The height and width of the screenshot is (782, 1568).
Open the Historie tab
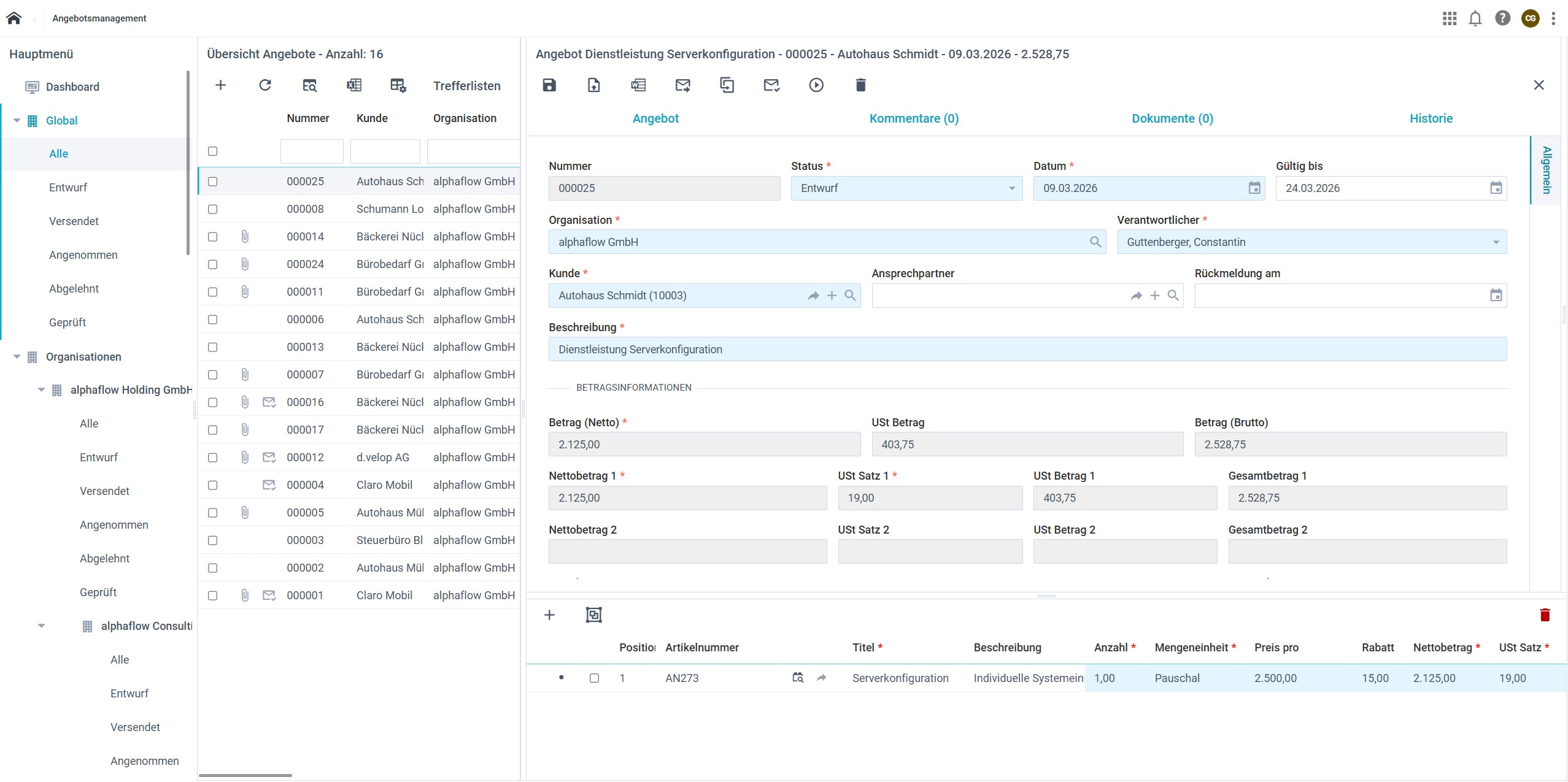pos(1431,118)
